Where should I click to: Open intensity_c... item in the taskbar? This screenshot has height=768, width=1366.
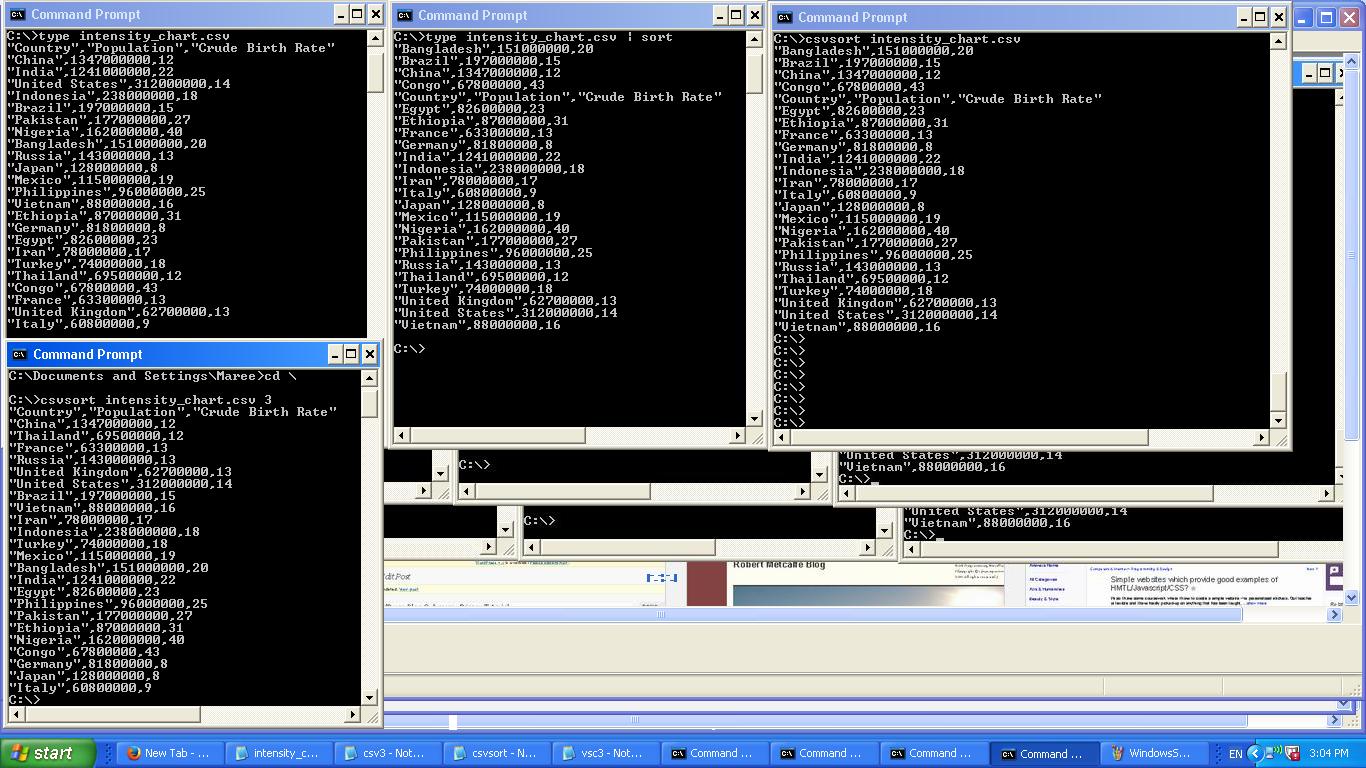tap(277, 753)
